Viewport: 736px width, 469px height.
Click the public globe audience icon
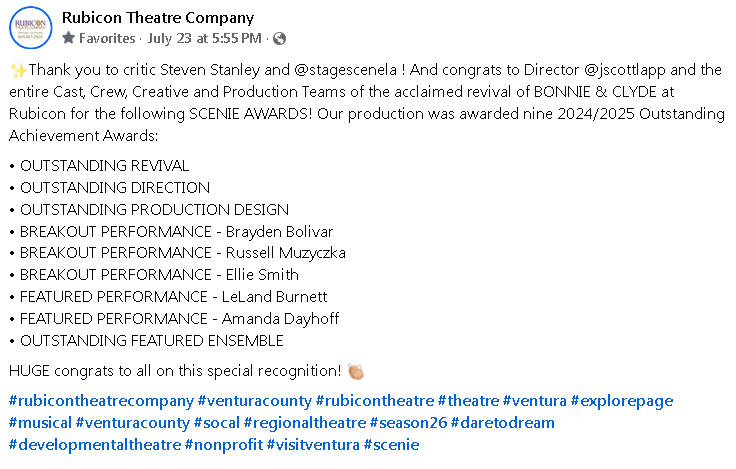coord(279,38)
